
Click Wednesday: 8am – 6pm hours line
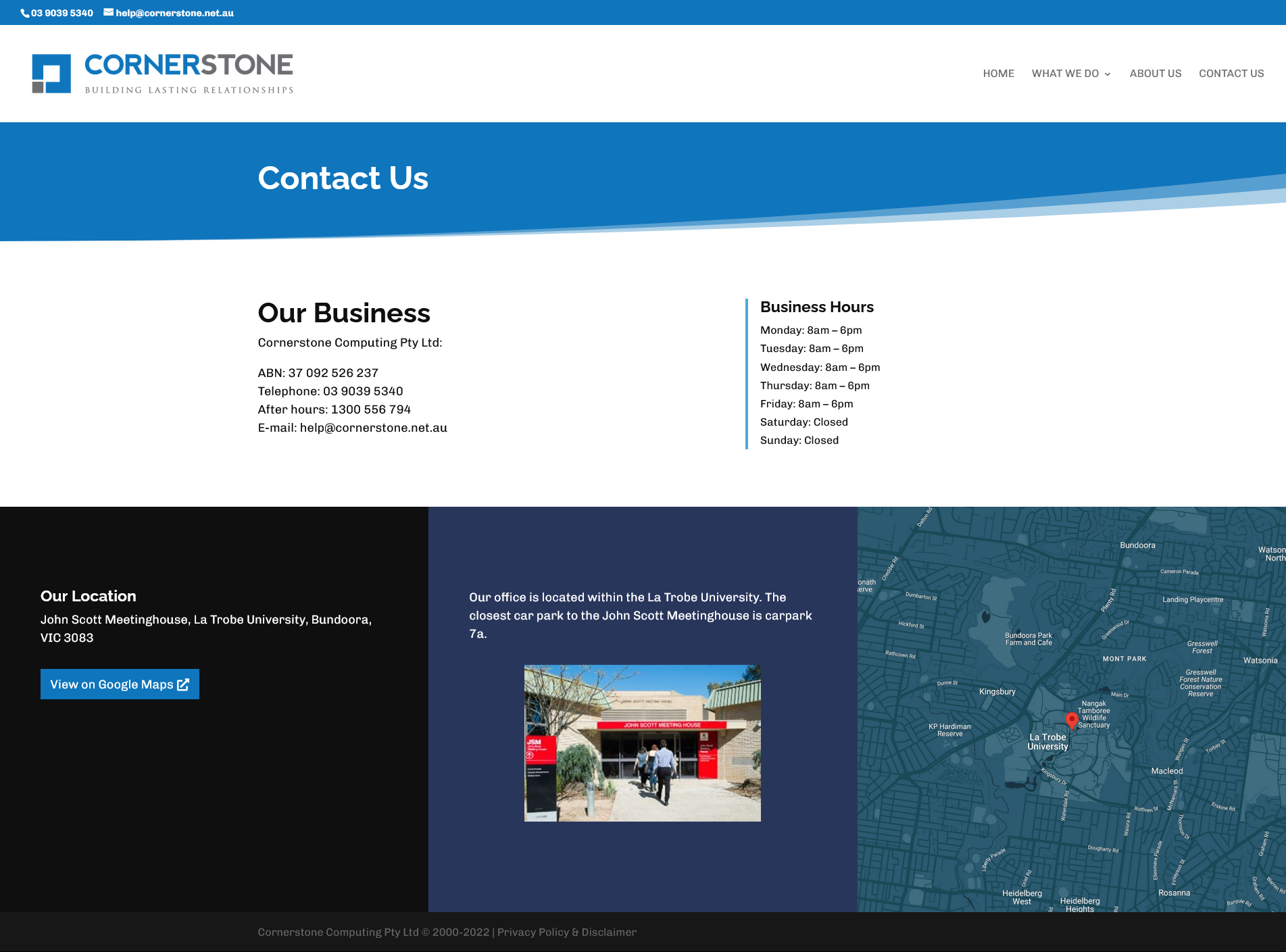(x=820, y=368)
